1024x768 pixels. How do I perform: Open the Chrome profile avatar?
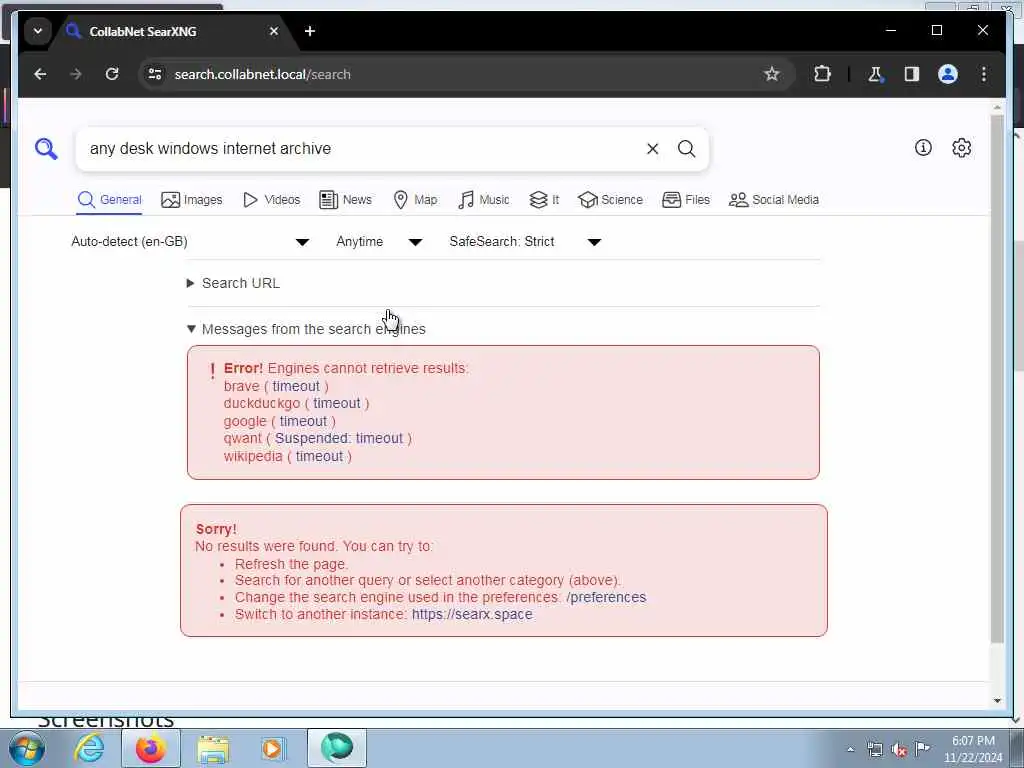948,74
